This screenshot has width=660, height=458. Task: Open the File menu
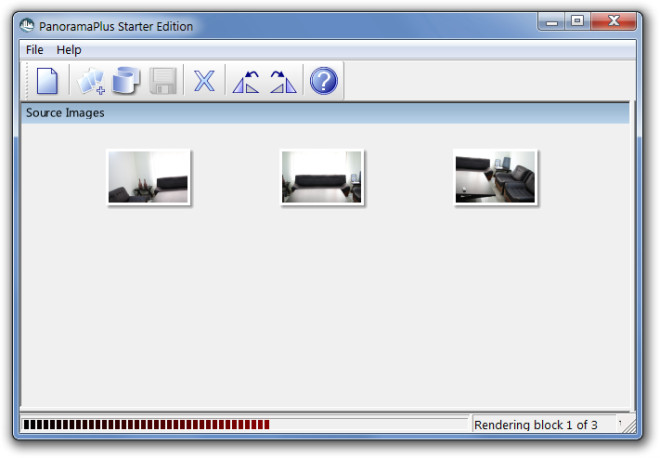(x=35, y=50)
